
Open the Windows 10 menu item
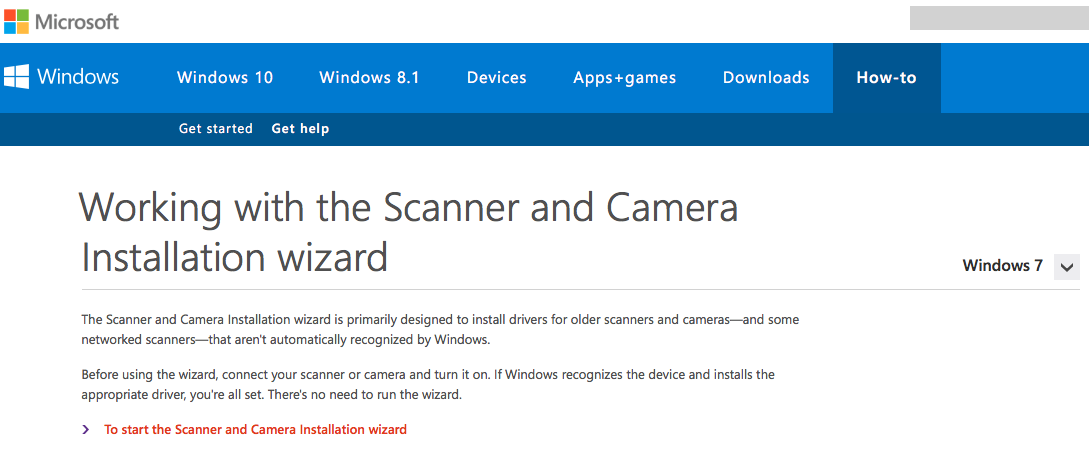point(224,78)
